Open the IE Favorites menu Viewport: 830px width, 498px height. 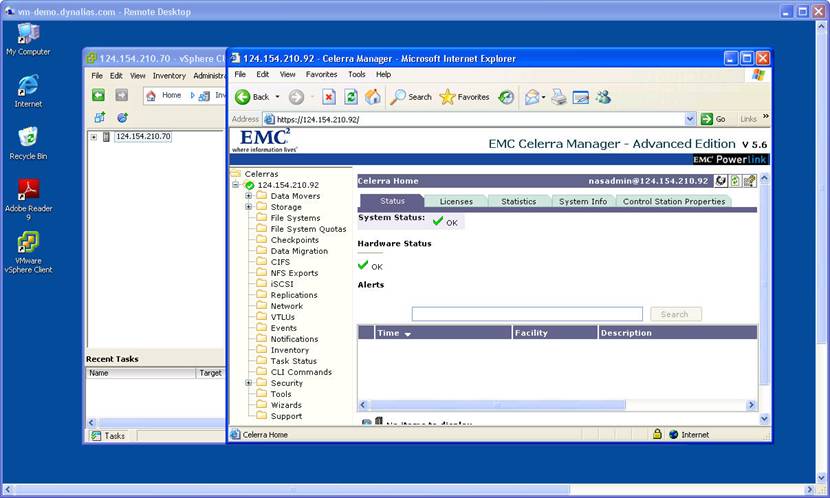[x=321, y=74]
